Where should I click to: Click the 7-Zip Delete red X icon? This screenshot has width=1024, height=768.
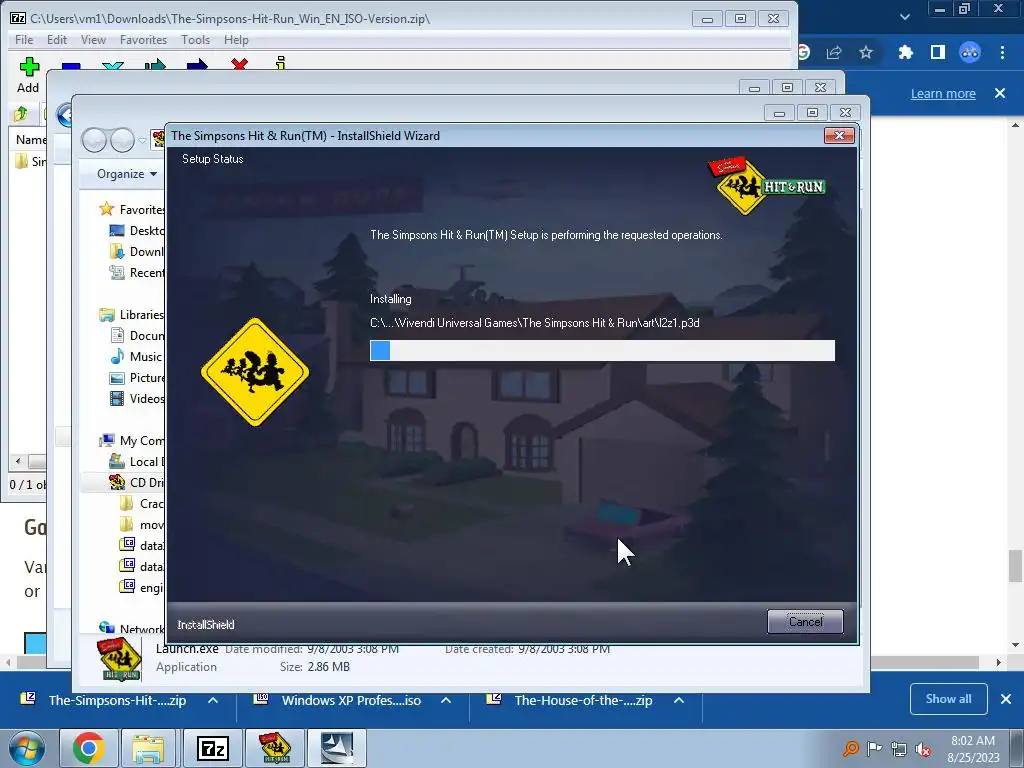coord(239,64)
